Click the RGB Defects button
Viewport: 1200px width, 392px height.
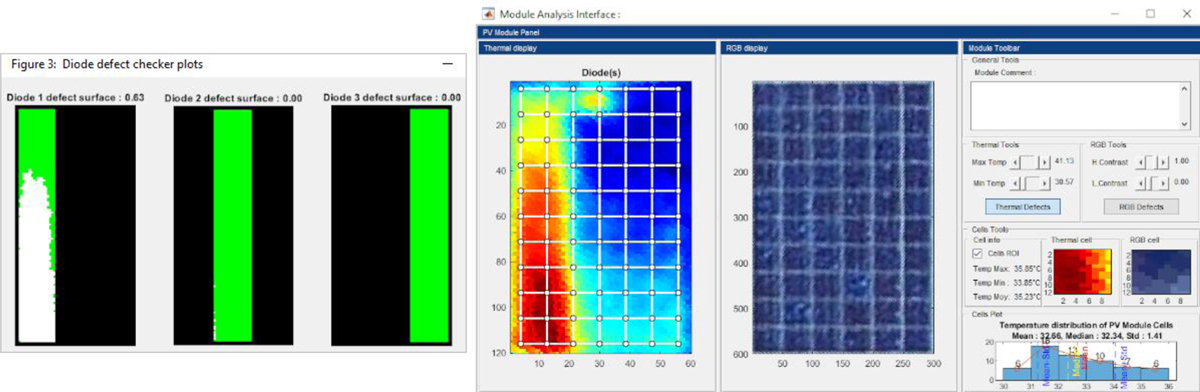(x=1140, y=207)
